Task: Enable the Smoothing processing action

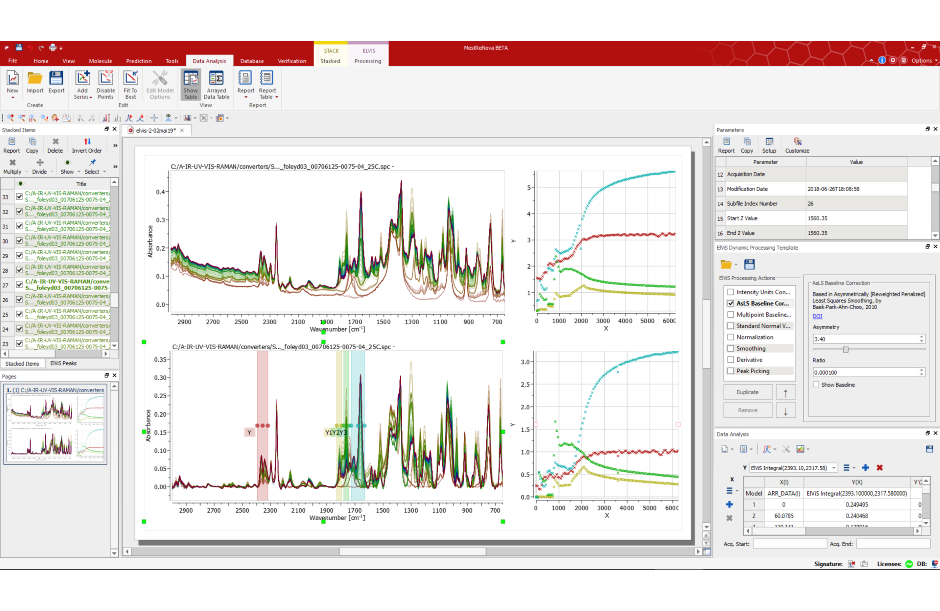Action: [731, 349]
